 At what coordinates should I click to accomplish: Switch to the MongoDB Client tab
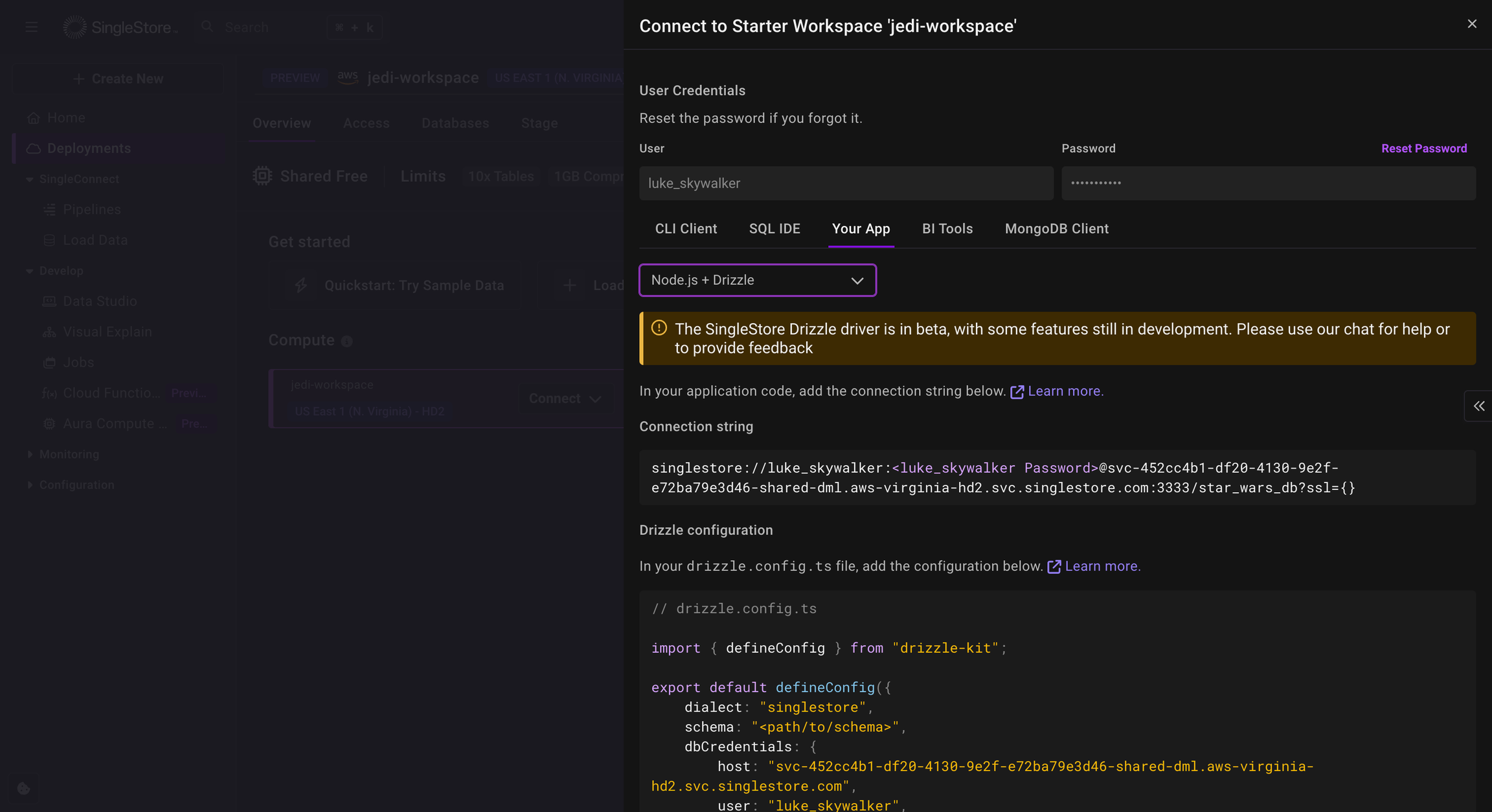(1056, 229)
